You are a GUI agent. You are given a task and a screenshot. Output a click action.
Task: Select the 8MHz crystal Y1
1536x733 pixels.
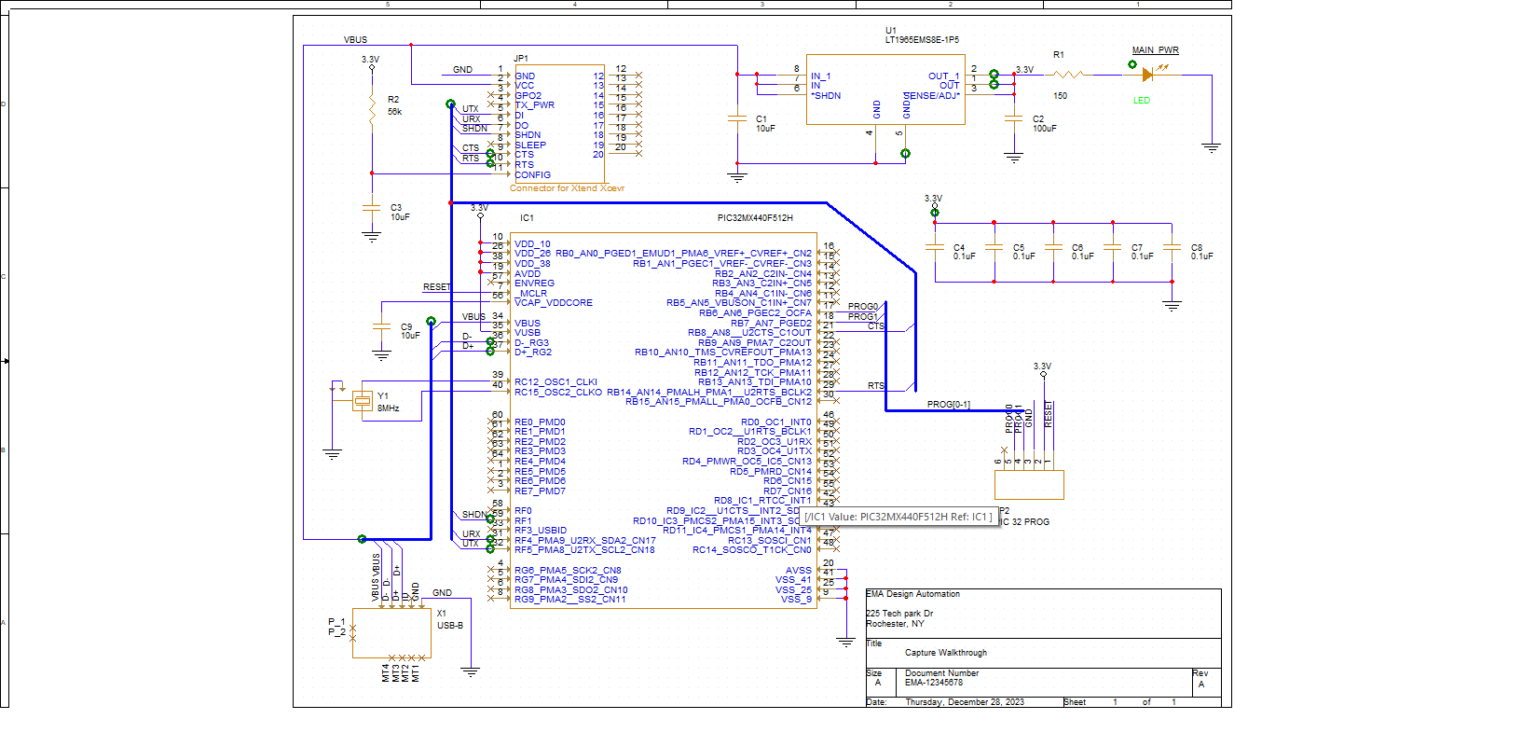[x=364, y=399]
